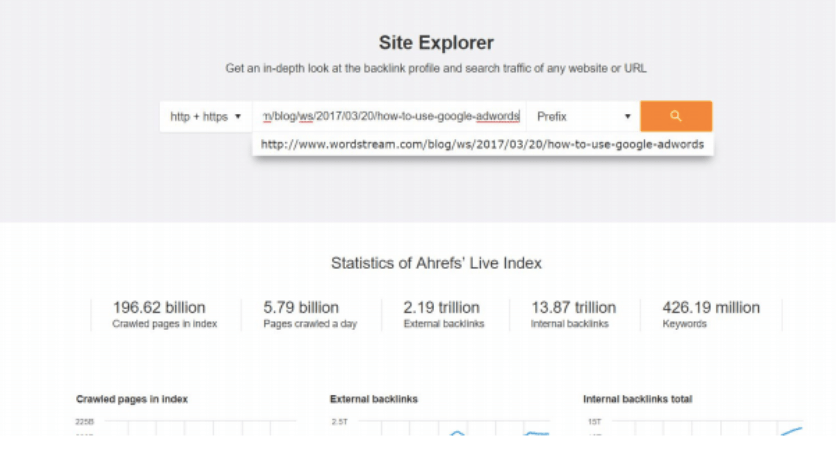Open the "http + https" protocol dropdown

206,117
